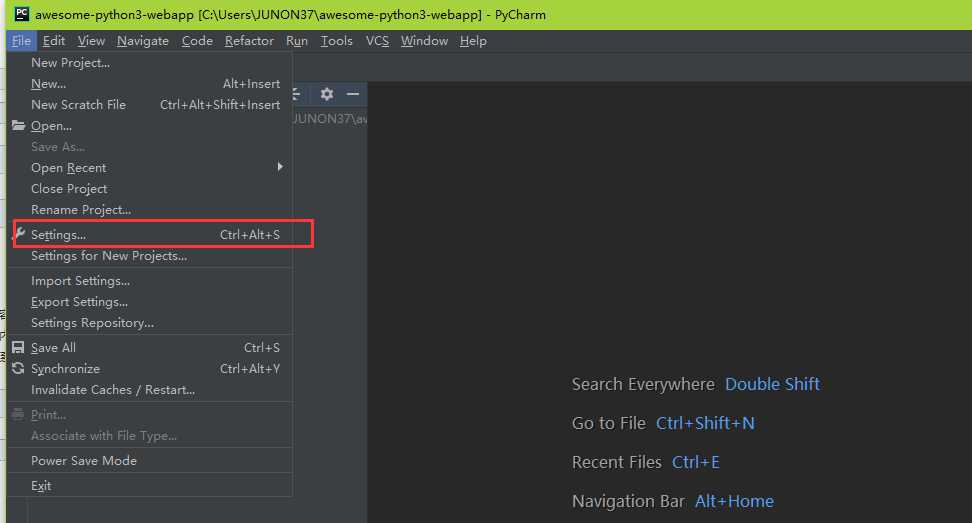Expand the Open Recent submenu arrow

point(280,167)
